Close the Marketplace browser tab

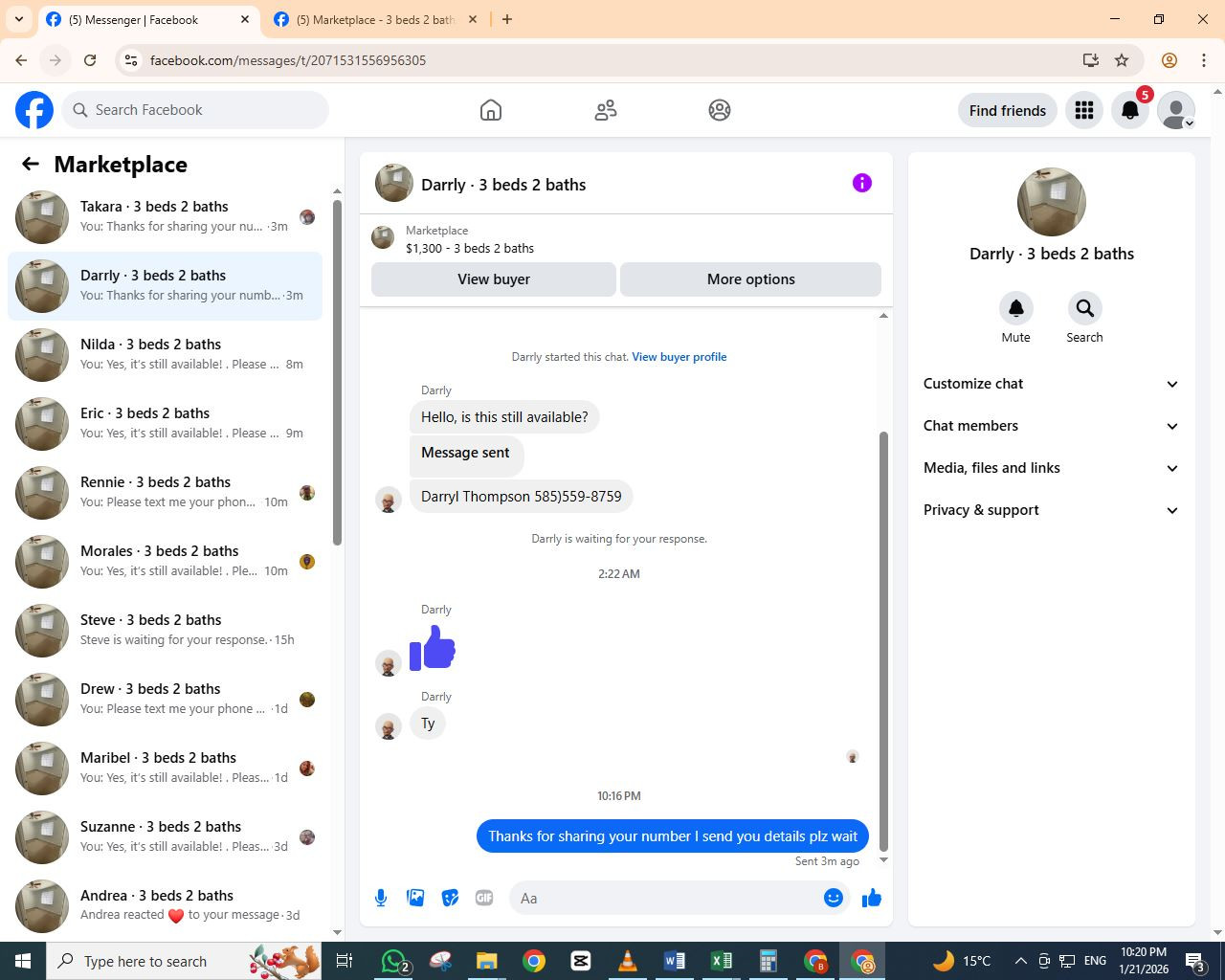[473, 19]
